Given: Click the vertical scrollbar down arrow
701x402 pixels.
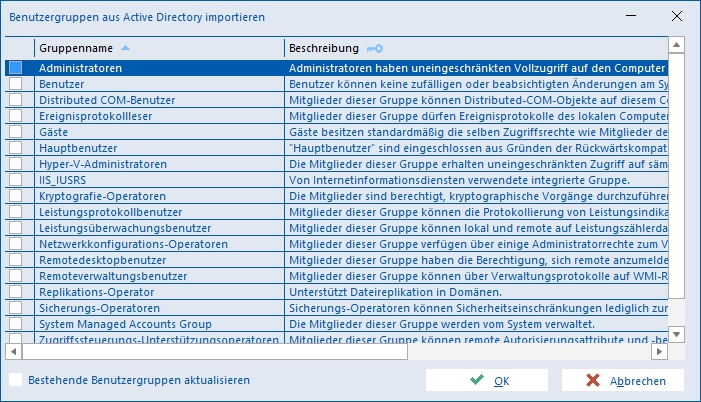Looking at the screenshot, I should click(x=676, y=334).
